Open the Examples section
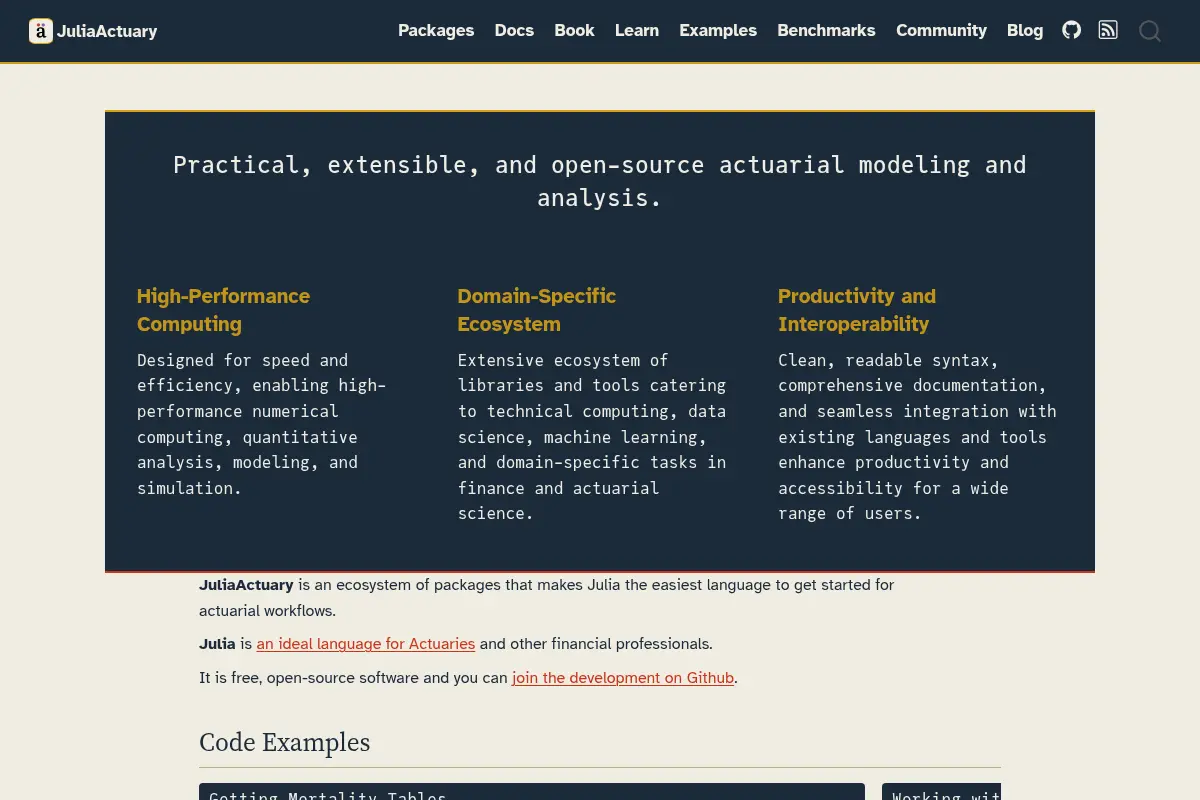The height and width of the screenshot is (800, 1200). (718, 30)
